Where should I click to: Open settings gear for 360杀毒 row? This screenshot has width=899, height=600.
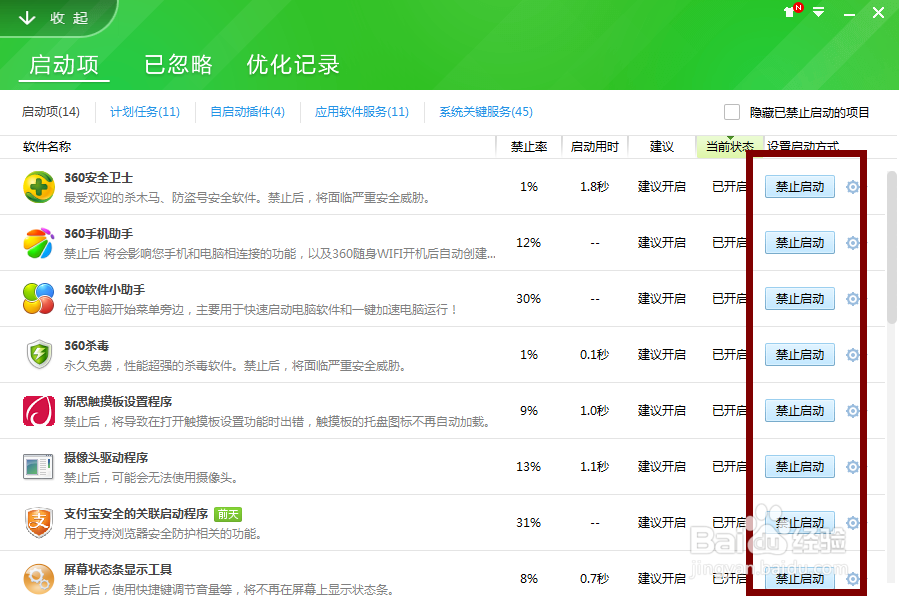[x=853, y=354]
